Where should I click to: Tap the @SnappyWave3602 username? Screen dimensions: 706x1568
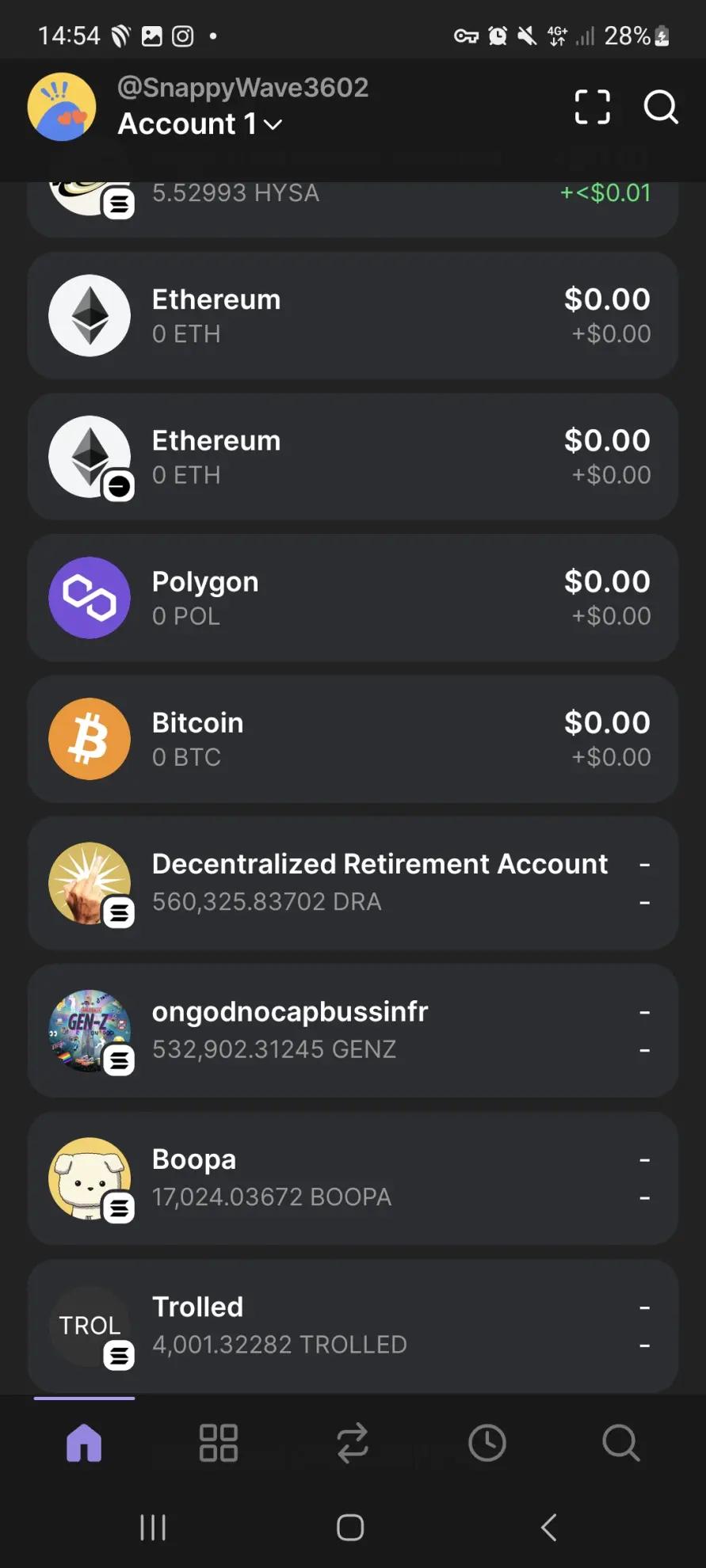(x=243, y=87)
